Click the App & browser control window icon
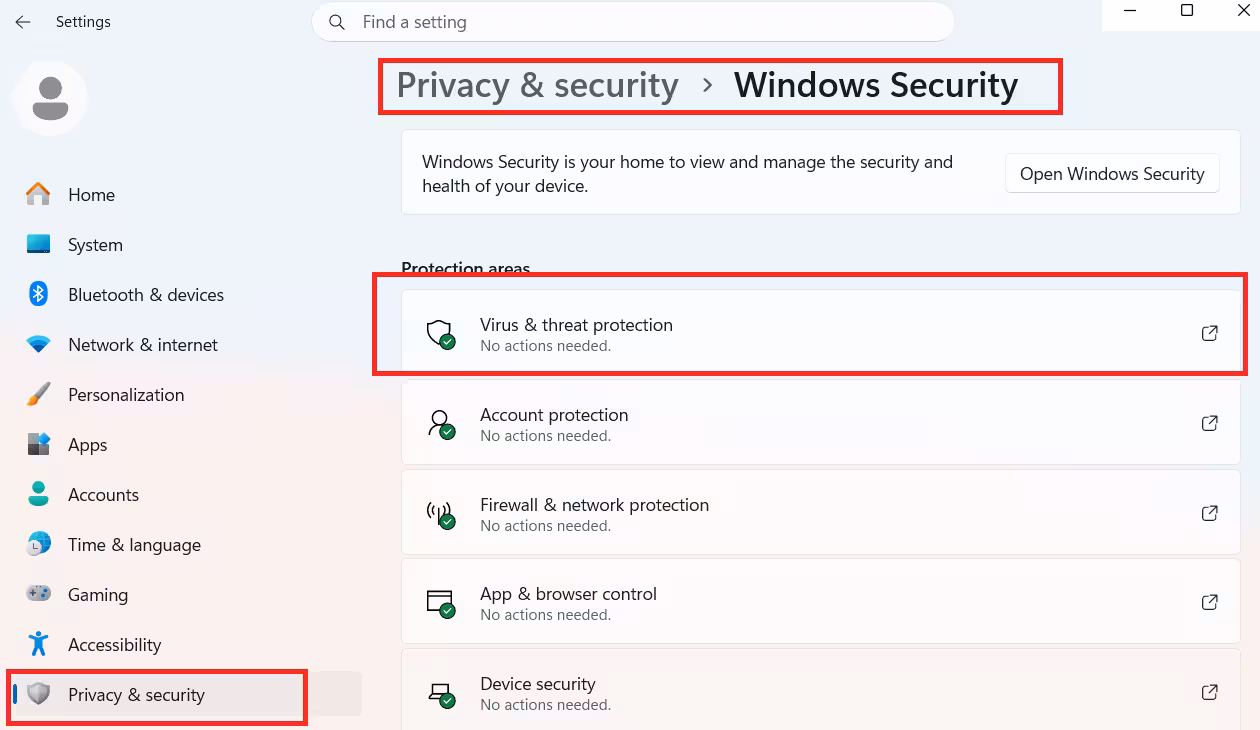 point(441,603)
